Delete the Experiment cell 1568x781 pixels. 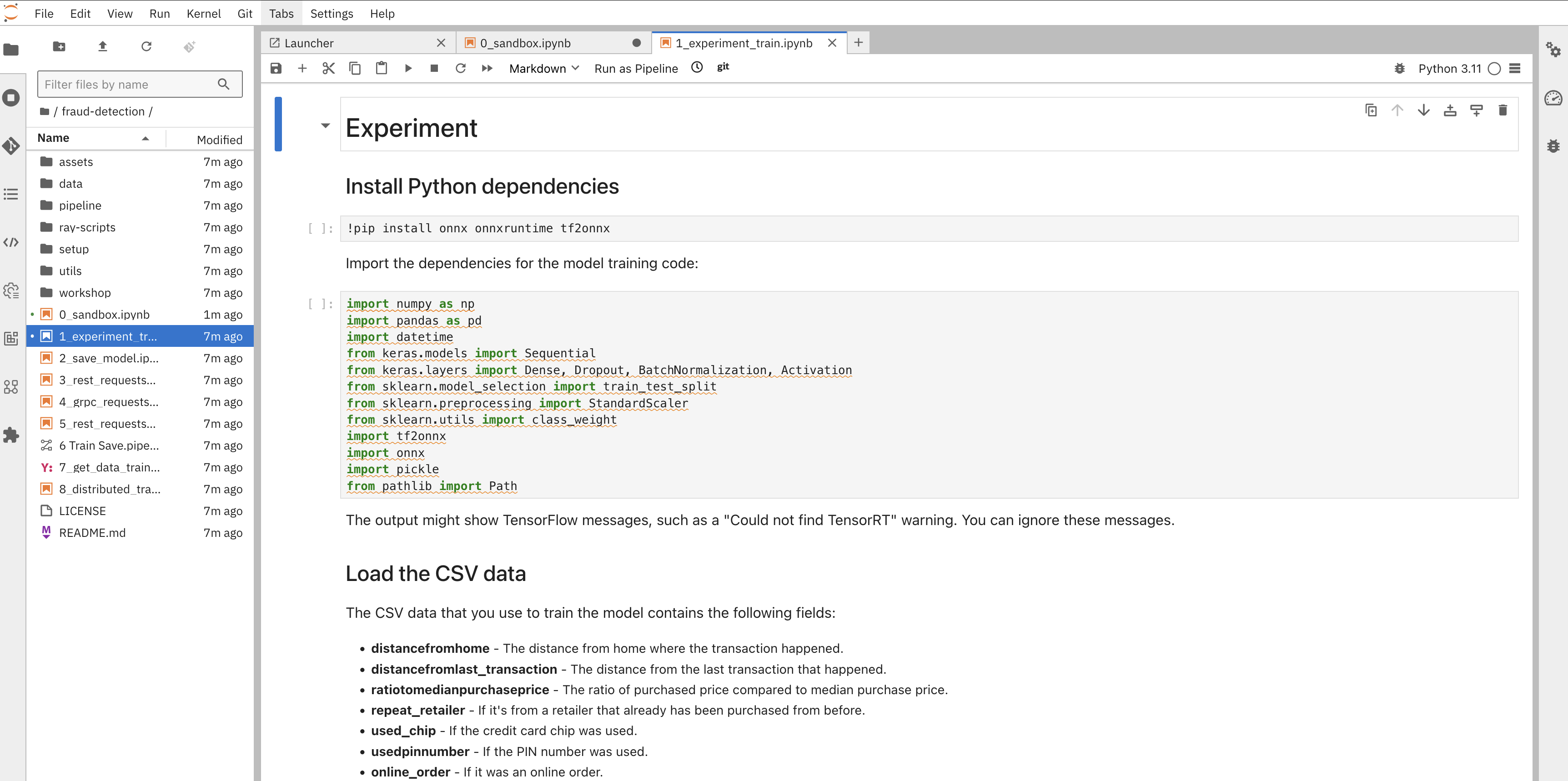point(1503,110)
